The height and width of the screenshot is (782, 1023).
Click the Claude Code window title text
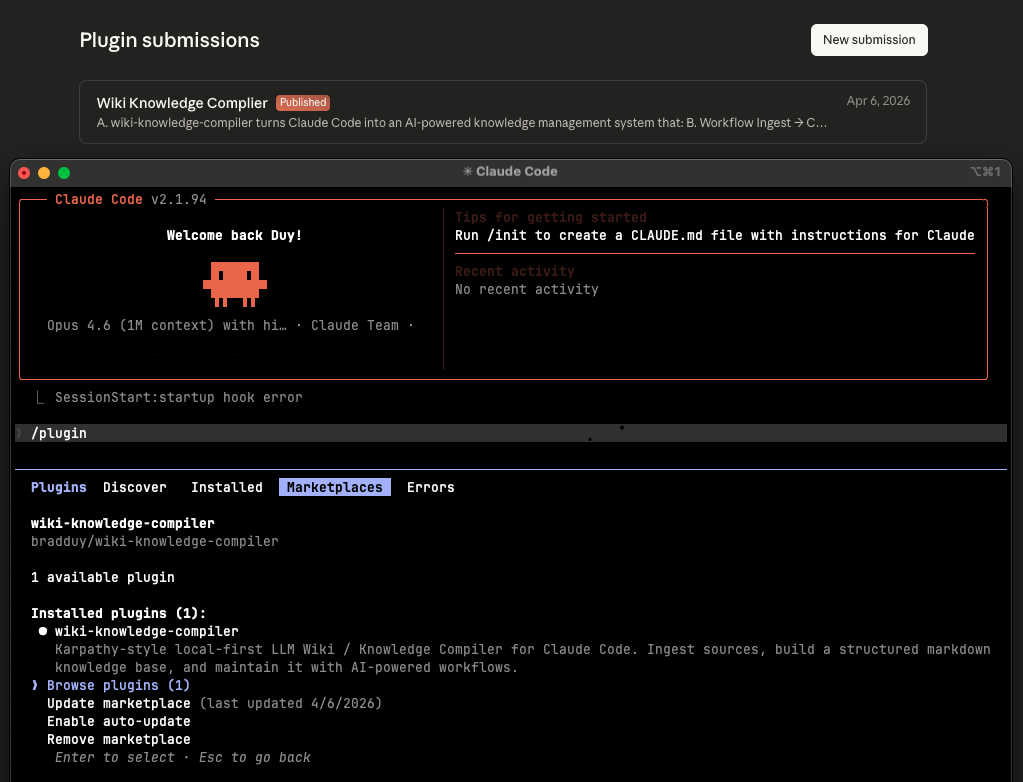pyautogui.click(x=516, y=172)
